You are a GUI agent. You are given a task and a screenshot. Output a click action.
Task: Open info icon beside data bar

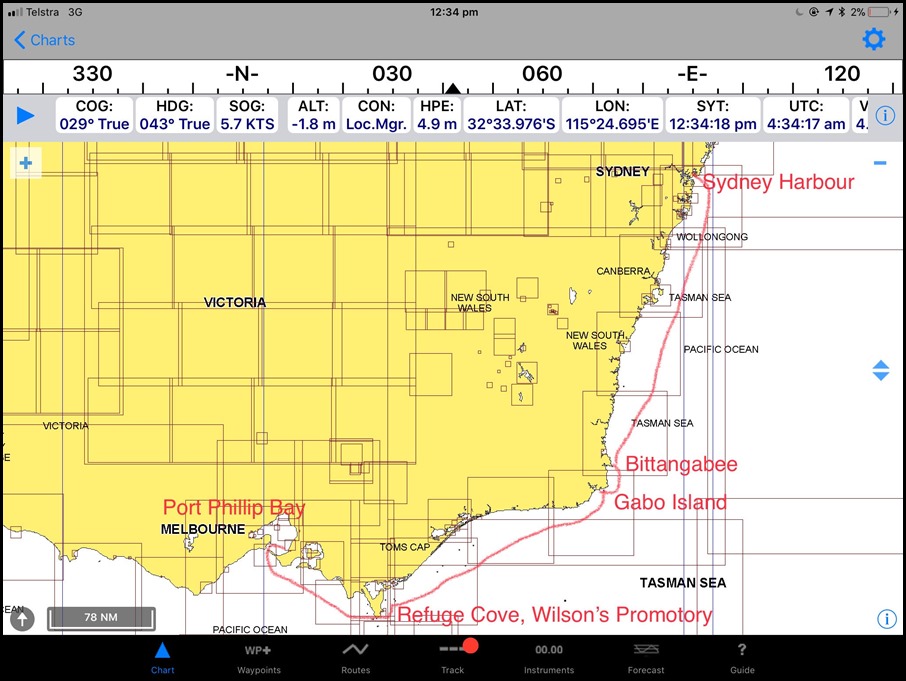tap(885, 116)
